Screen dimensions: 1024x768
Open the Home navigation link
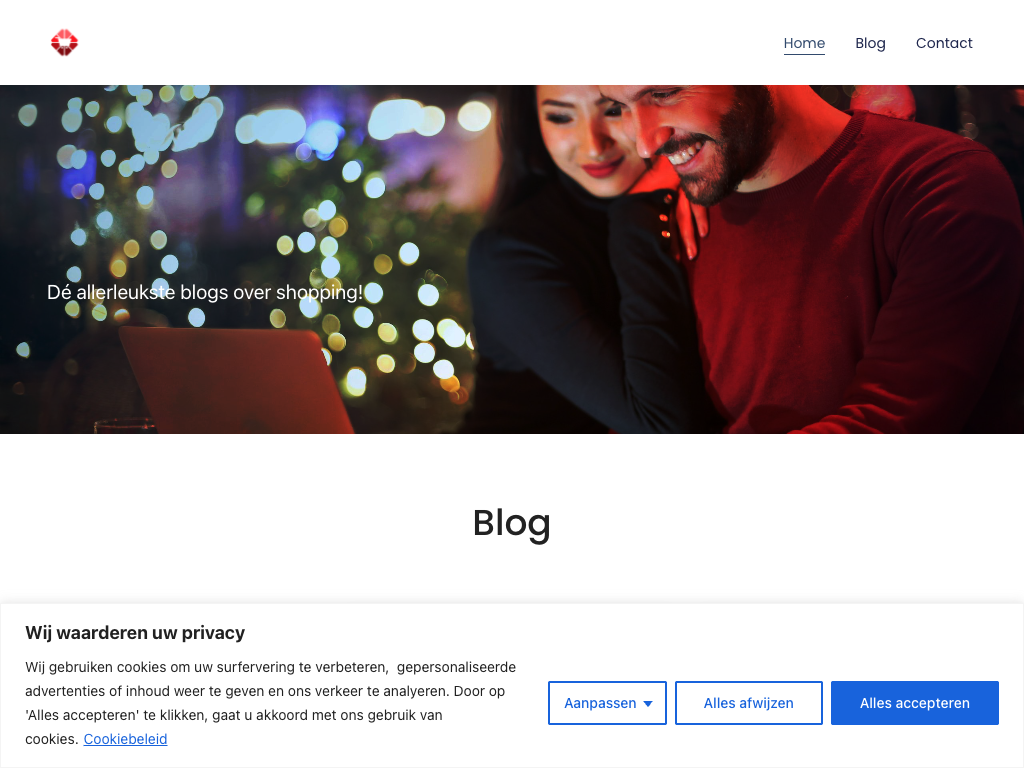[x=804, y=43]
